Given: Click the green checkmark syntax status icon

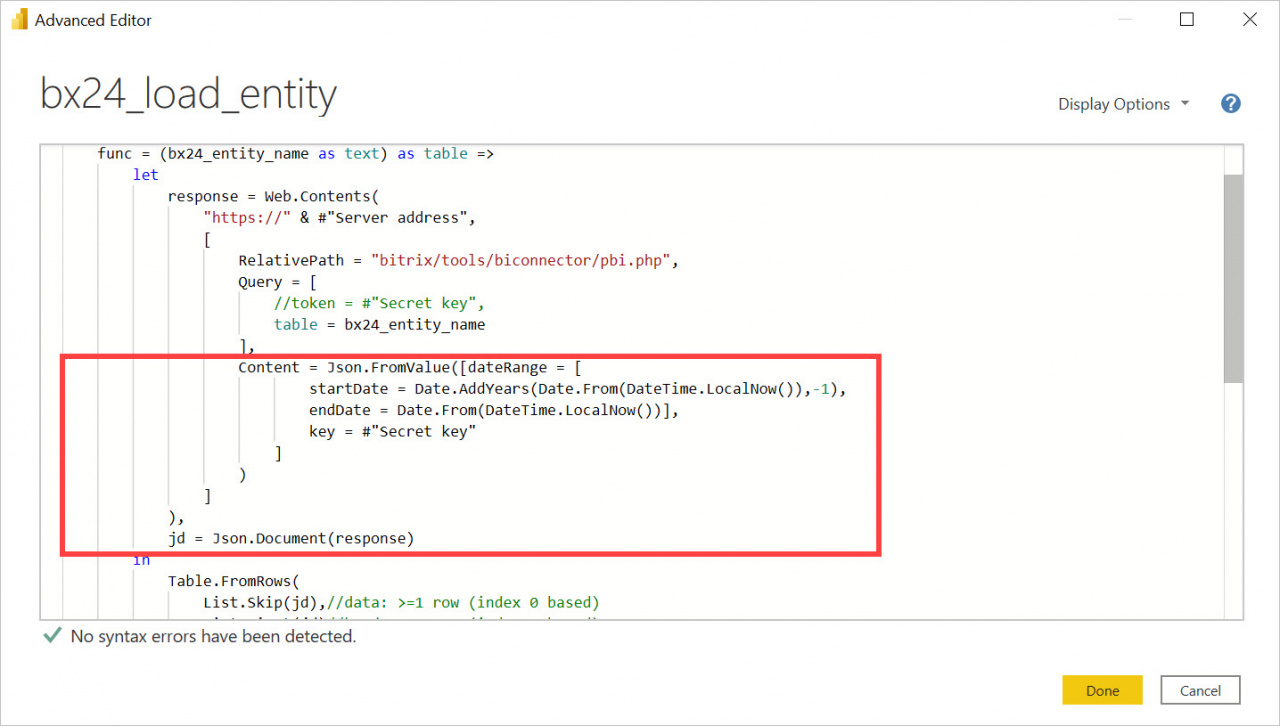Looking at the screenshot, I should [51, 635].
